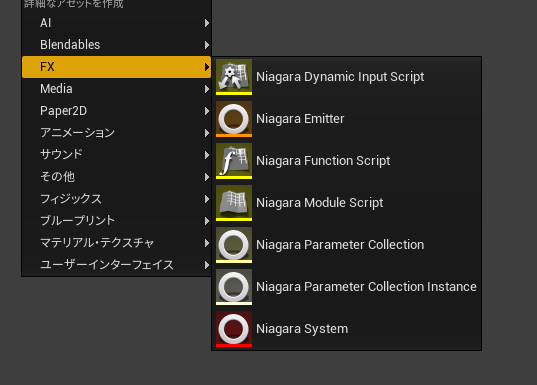
Task: Expand the ユーザーインターフェイス submenu arrow
Action: click(x=207, y=265)
